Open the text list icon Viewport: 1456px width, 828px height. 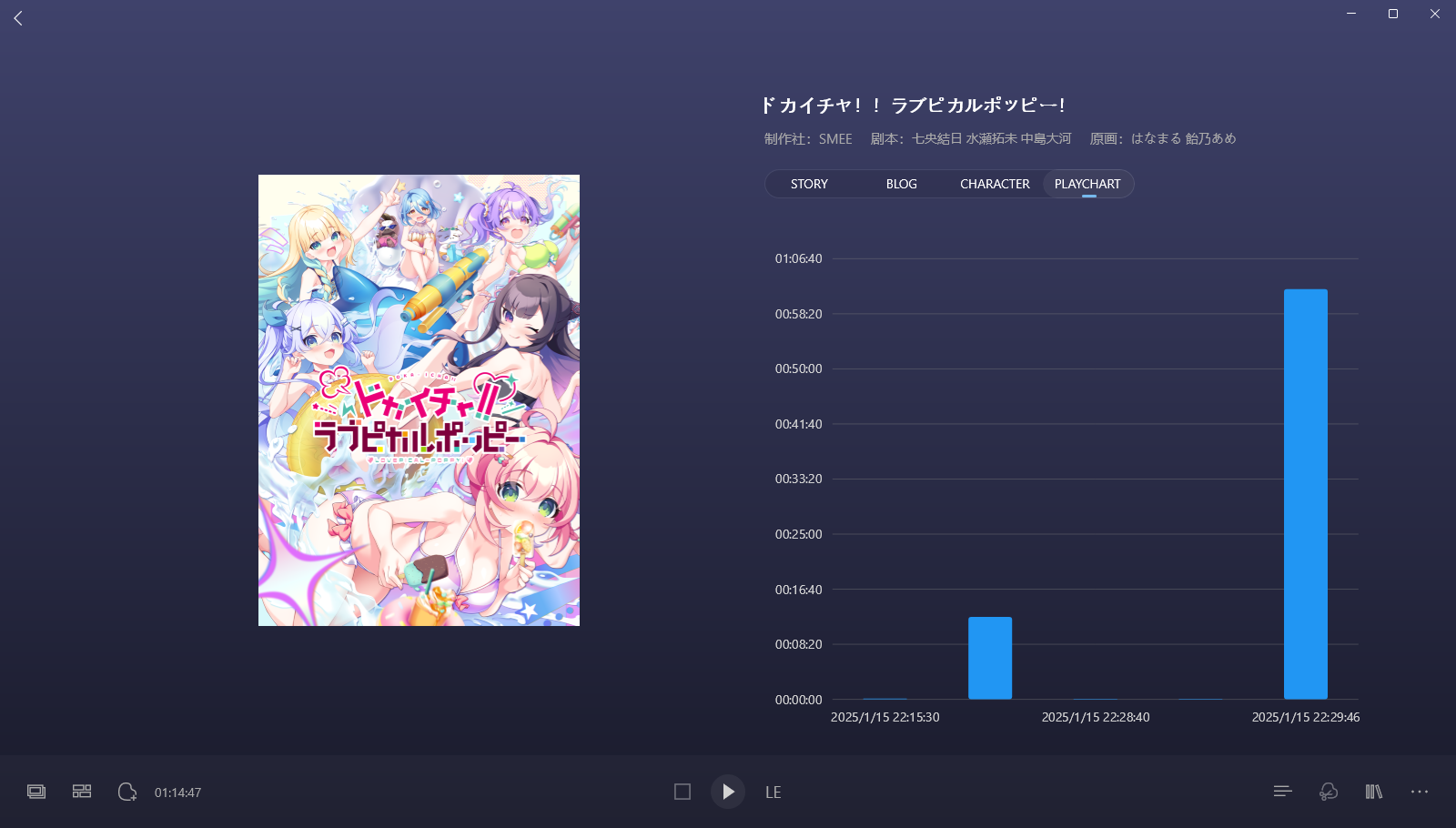click(x=1283, y=792)
